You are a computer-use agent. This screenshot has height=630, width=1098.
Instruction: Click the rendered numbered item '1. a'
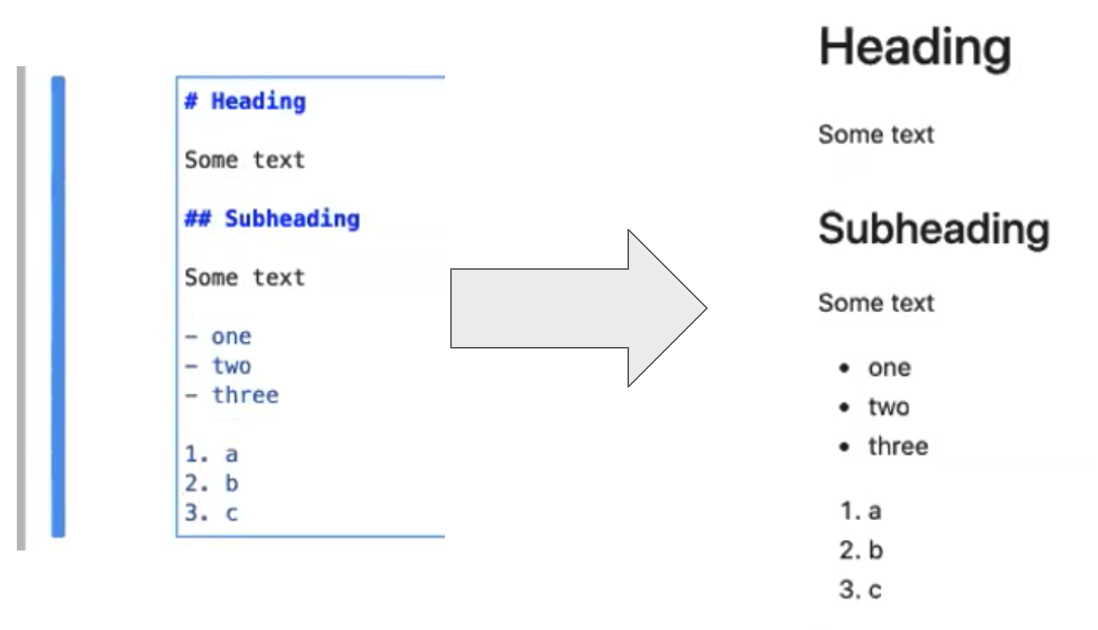[861, 512]
